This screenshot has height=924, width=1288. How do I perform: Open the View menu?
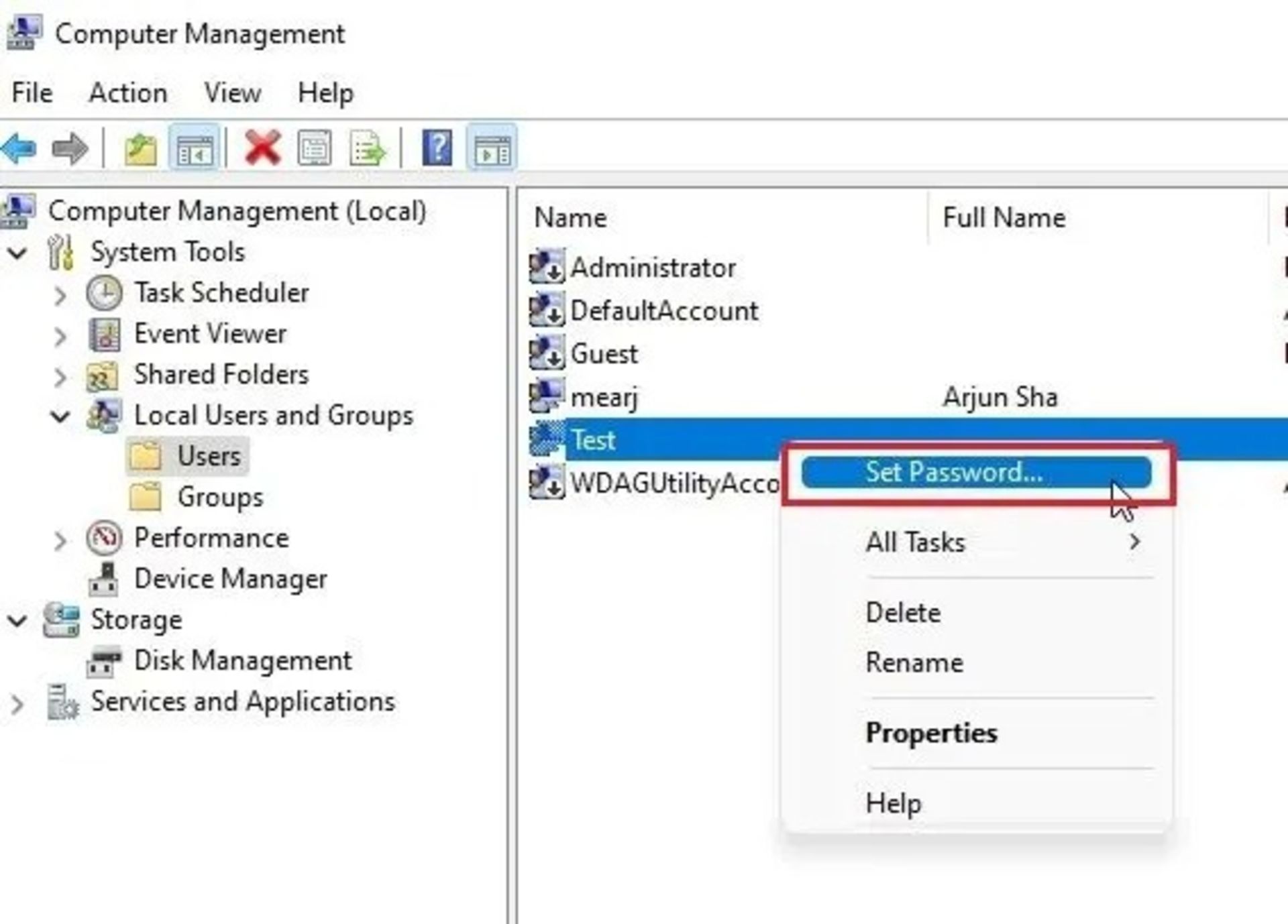[x=232, y=93]
